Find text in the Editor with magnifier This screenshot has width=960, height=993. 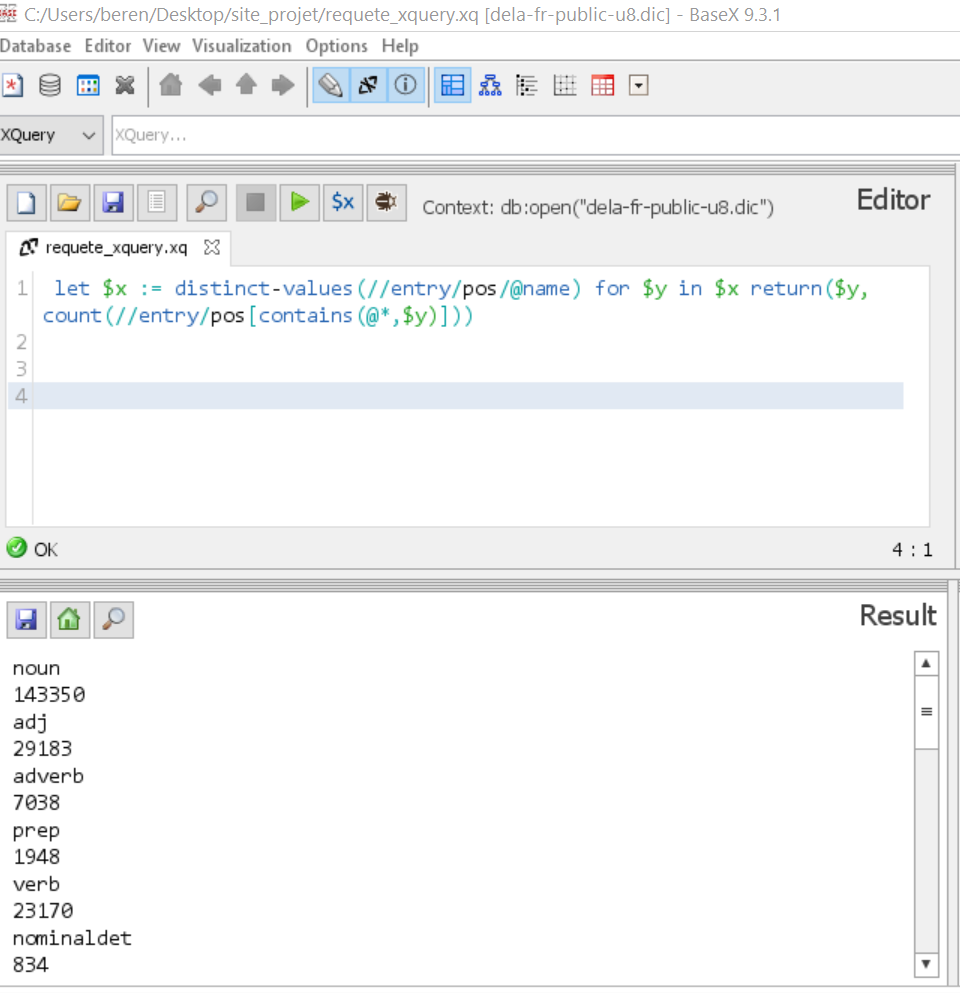(206, 203)
